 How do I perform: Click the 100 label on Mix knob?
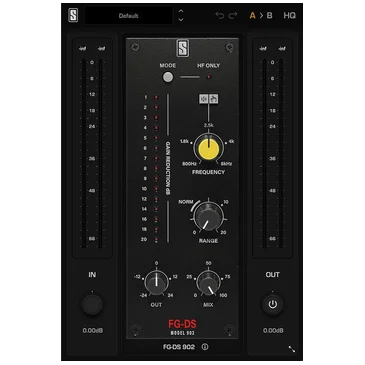point(223,295)
